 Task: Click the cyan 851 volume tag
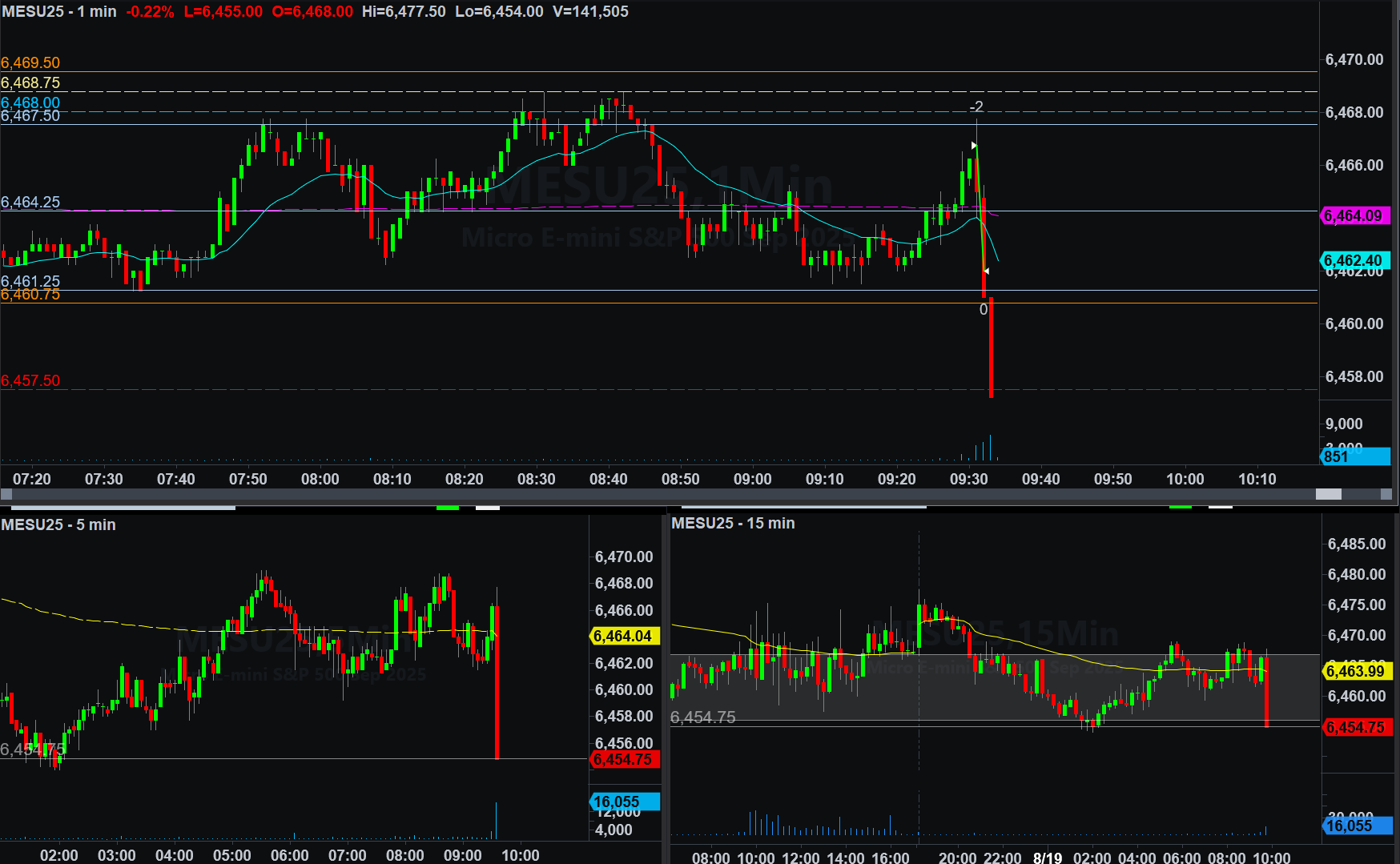pyautogui.click(x=1354, y=456)
